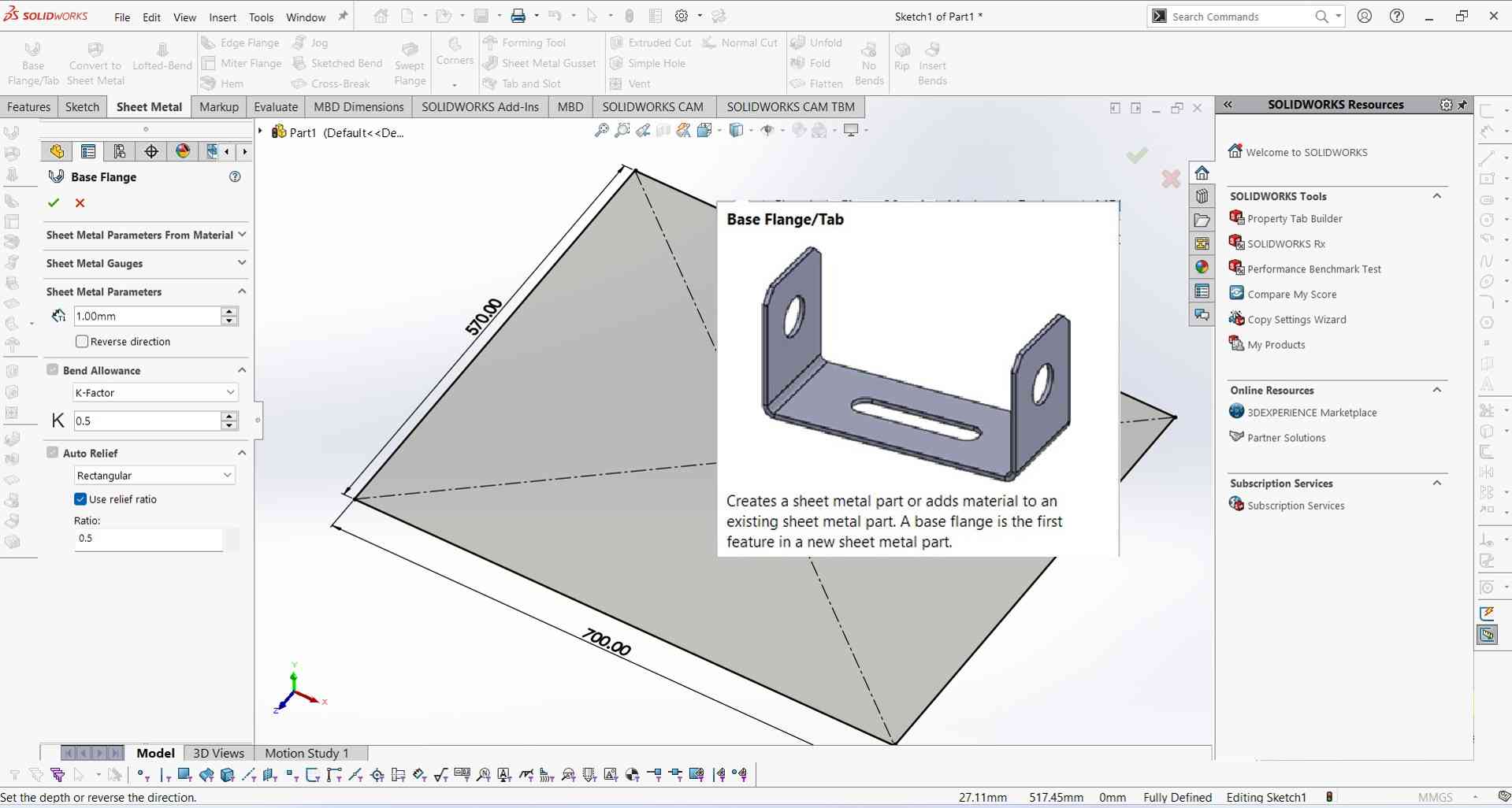
Task: Expand the Part1 tree node arrow
Action: pos(261,132)
